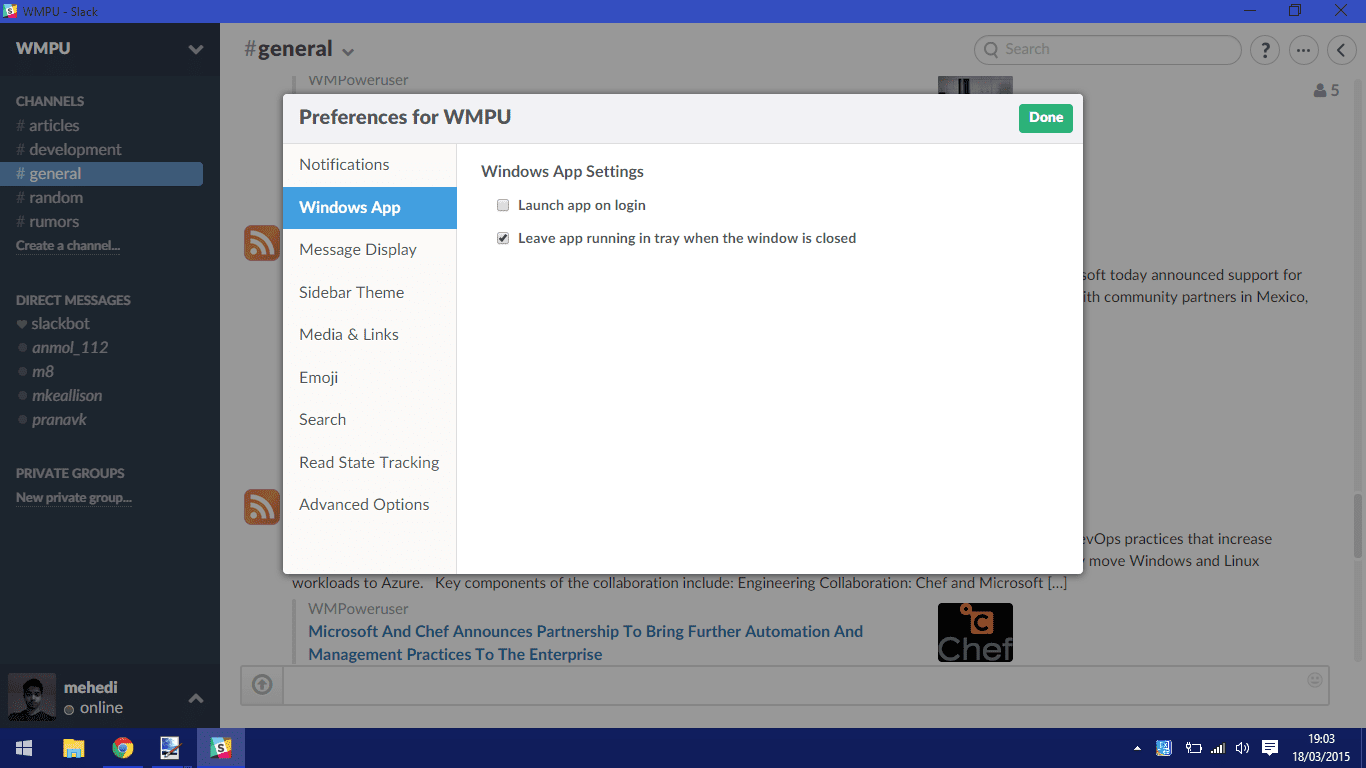The height and width of the screenshot is (768, 1366).
Task: Click mehedi's profile avatar
Action: click(32, 697)
